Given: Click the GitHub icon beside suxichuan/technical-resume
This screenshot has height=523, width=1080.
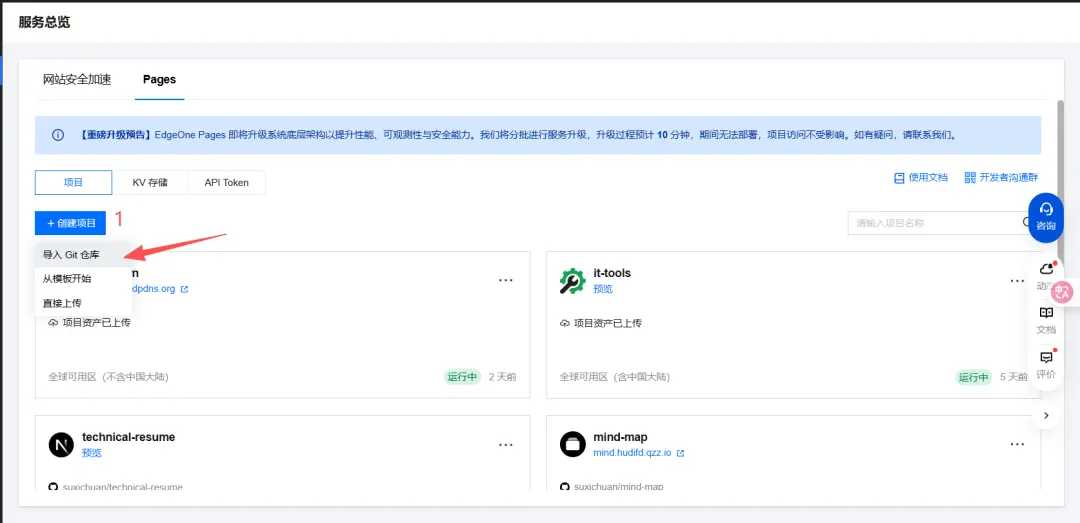Looking at the screenshot, I should click(x=53, y=487).
